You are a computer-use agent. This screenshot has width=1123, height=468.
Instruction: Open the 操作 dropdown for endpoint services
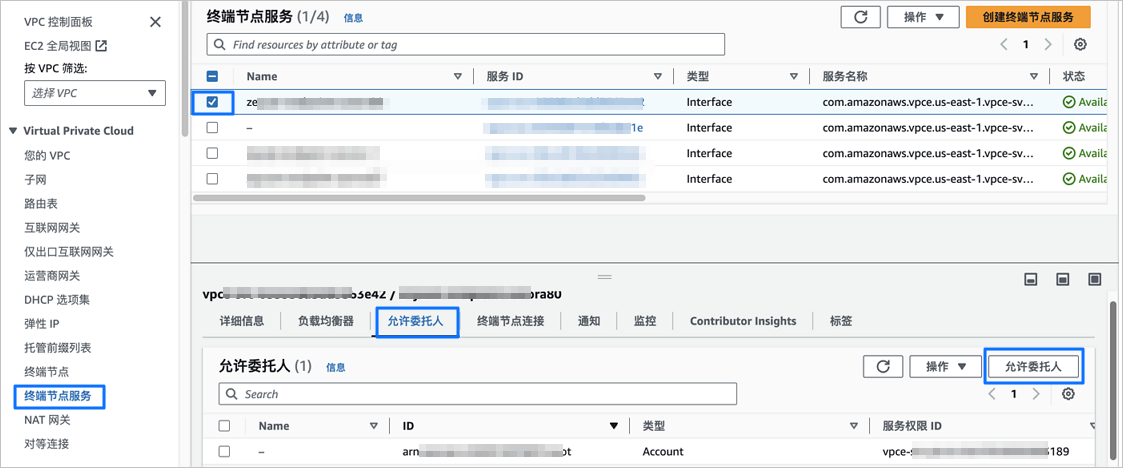pos(922,17)
